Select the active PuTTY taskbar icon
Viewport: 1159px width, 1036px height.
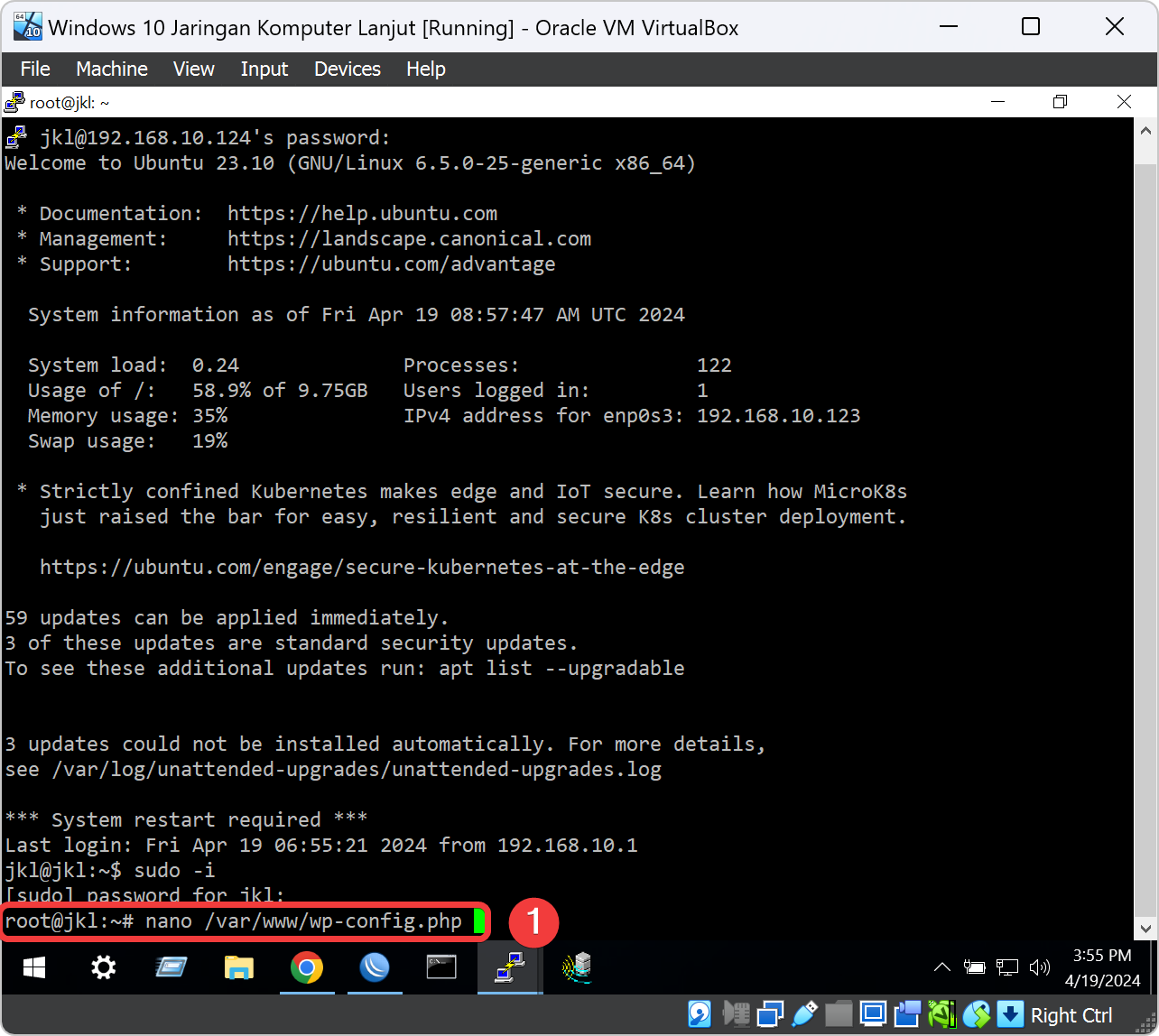pos(509,968)
